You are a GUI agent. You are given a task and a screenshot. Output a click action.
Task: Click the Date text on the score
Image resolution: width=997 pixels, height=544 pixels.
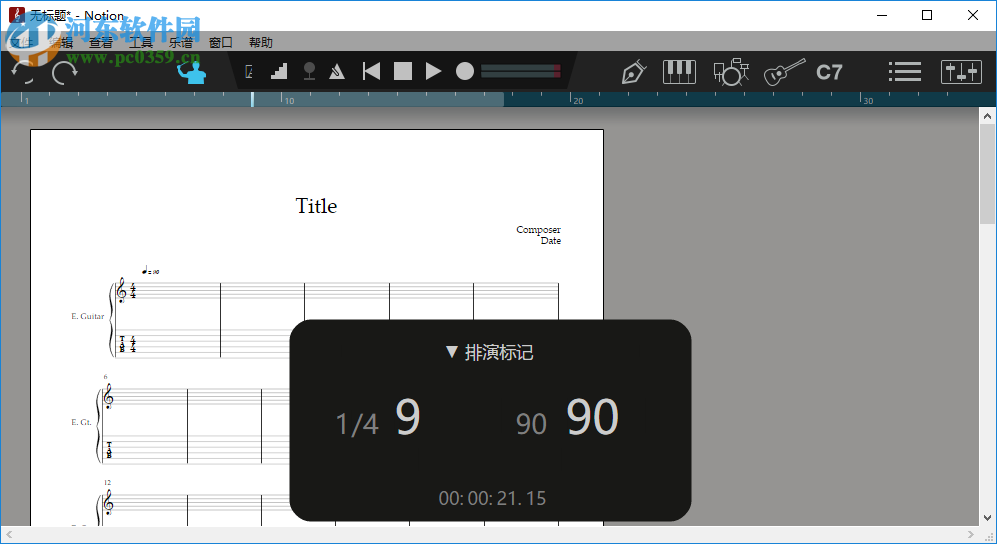[x=551, y=241]
